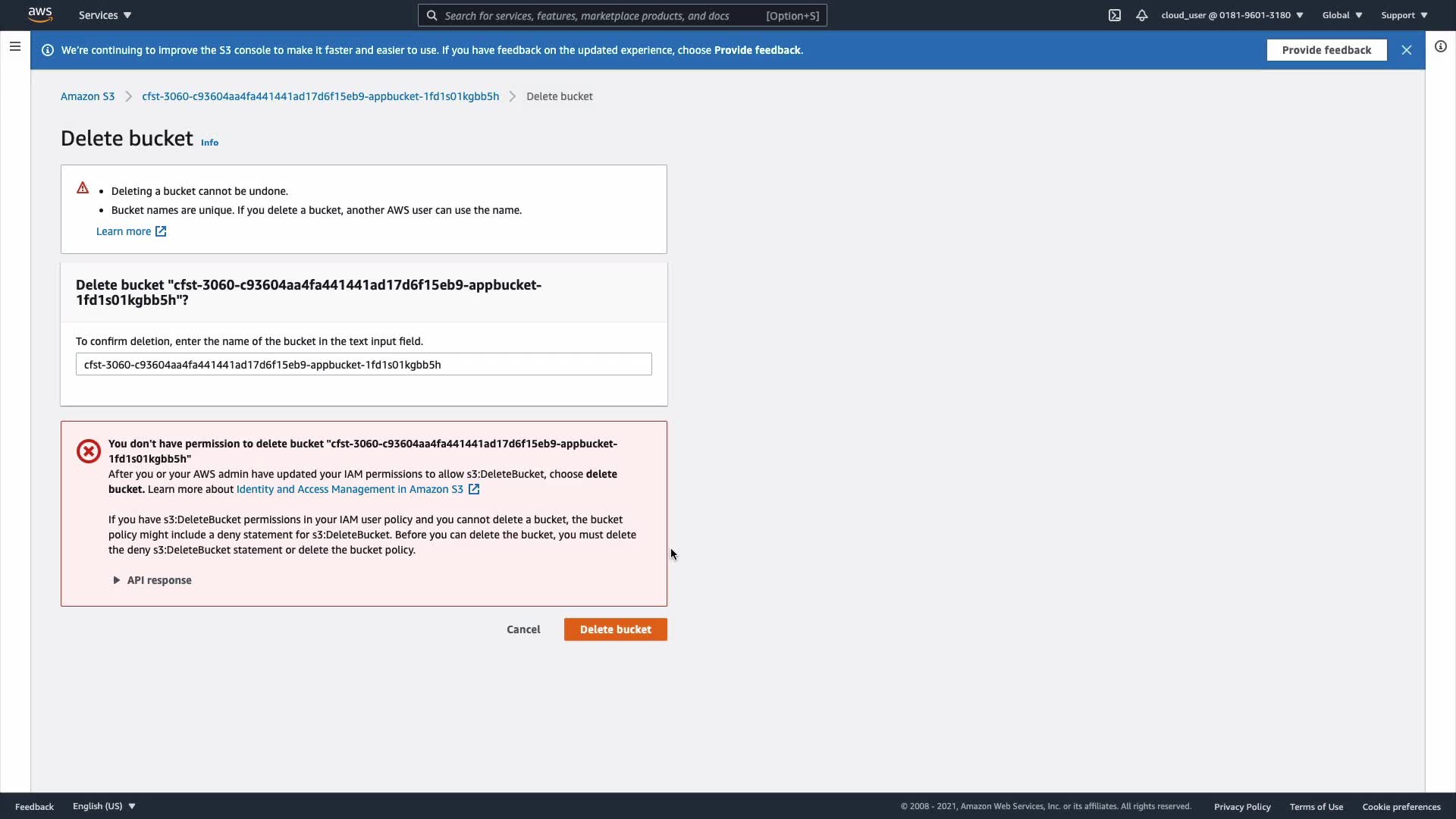Cancel the bucket deletion
The width and height of the screenshot is (1456, 819).
(x=523, y=629)
